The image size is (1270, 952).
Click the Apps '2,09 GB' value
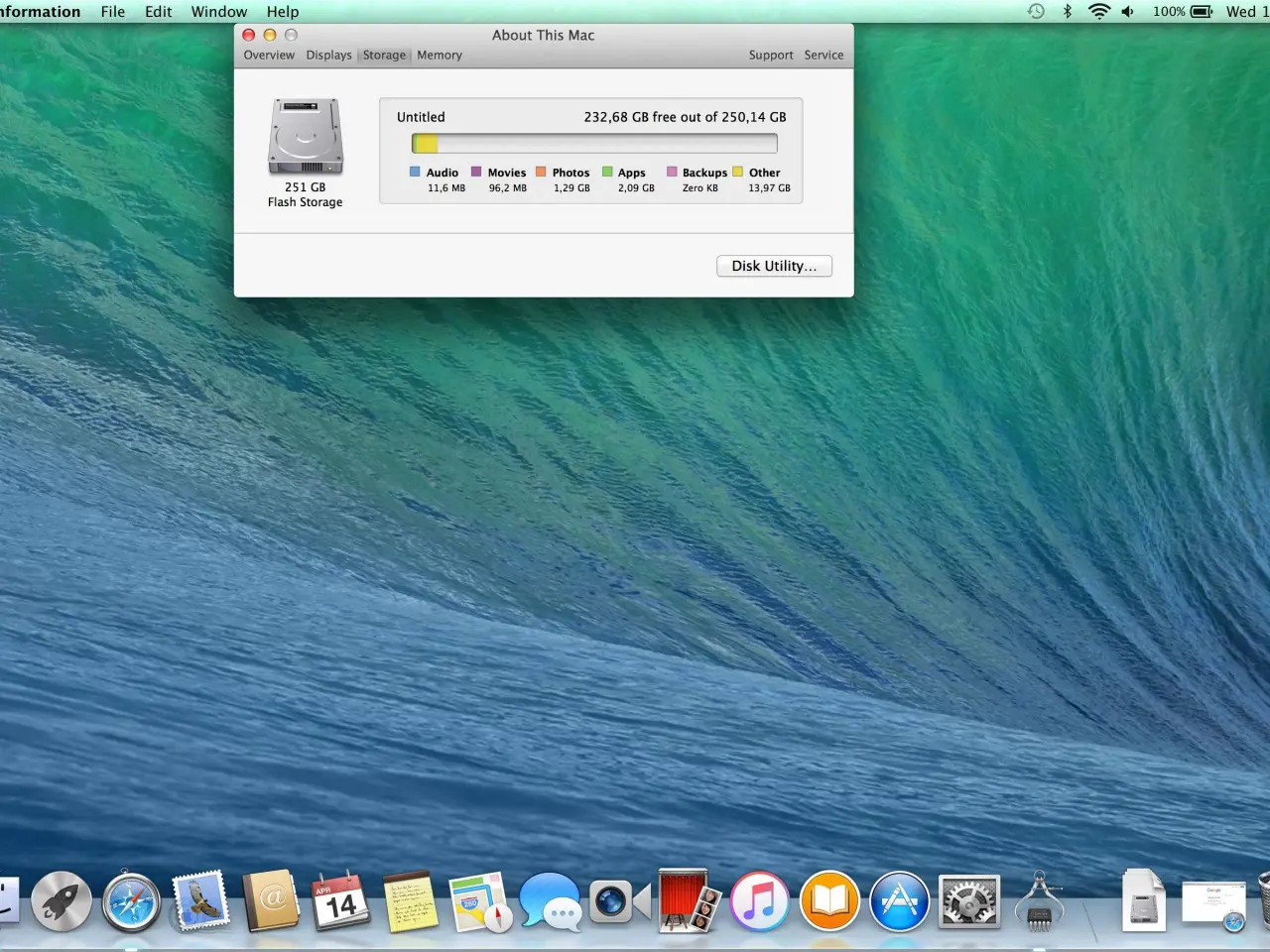tap(636, 188)
